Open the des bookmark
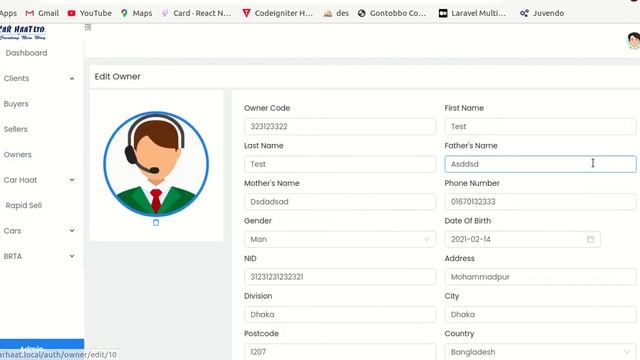This screenshot has height=360, width=640. pos(336,13)
